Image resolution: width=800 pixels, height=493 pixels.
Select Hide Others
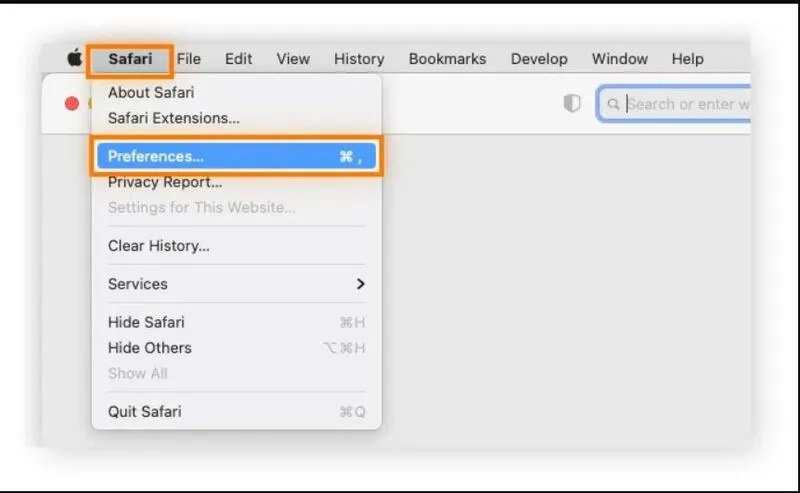236,348
